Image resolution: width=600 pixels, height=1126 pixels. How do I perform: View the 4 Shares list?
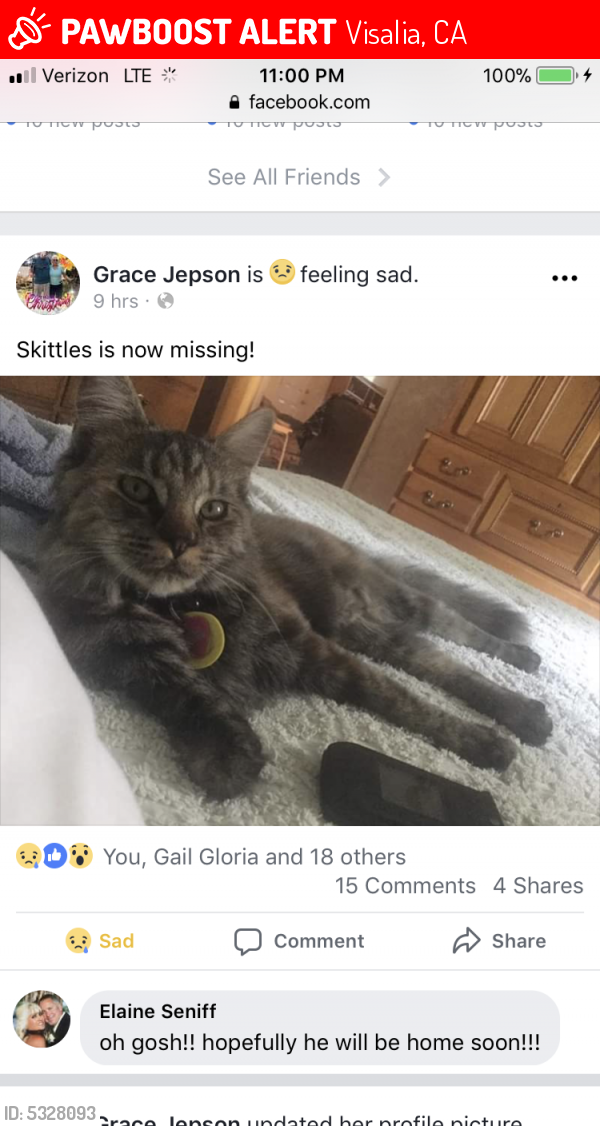[538, 885]
